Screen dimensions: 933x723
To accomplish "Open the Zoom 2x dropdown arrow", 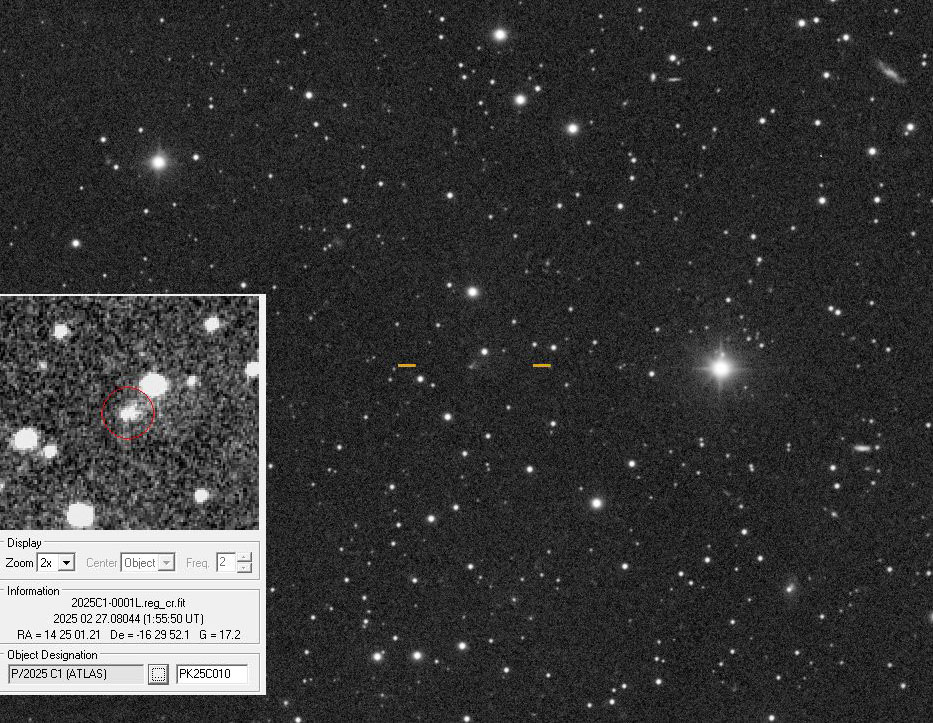I will [67, 562].
